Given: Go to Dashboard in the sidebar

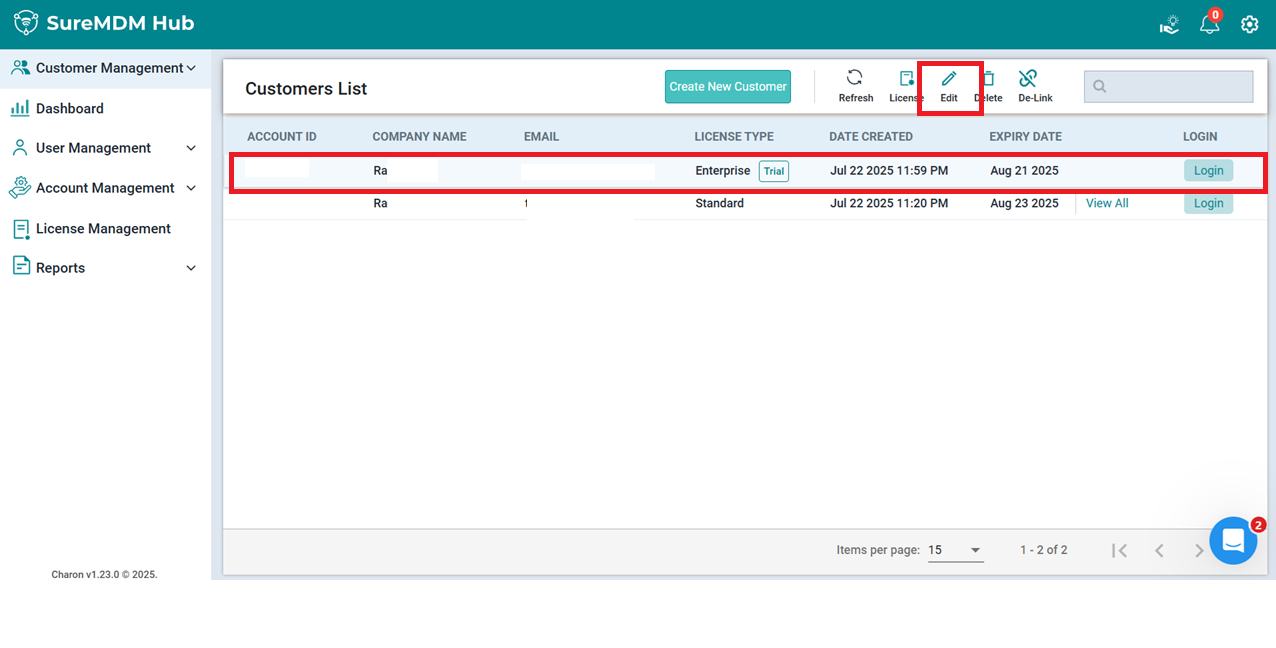Looking at the screenshot, I should [70, 108].
